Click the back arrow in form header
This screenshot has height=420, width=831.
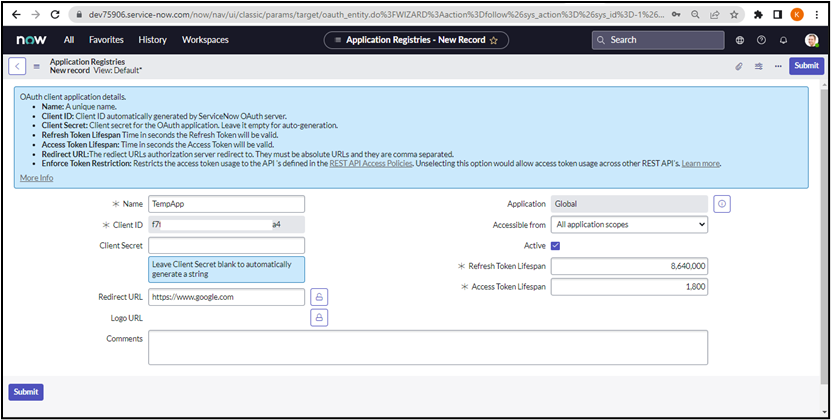[x=17, y=66]
